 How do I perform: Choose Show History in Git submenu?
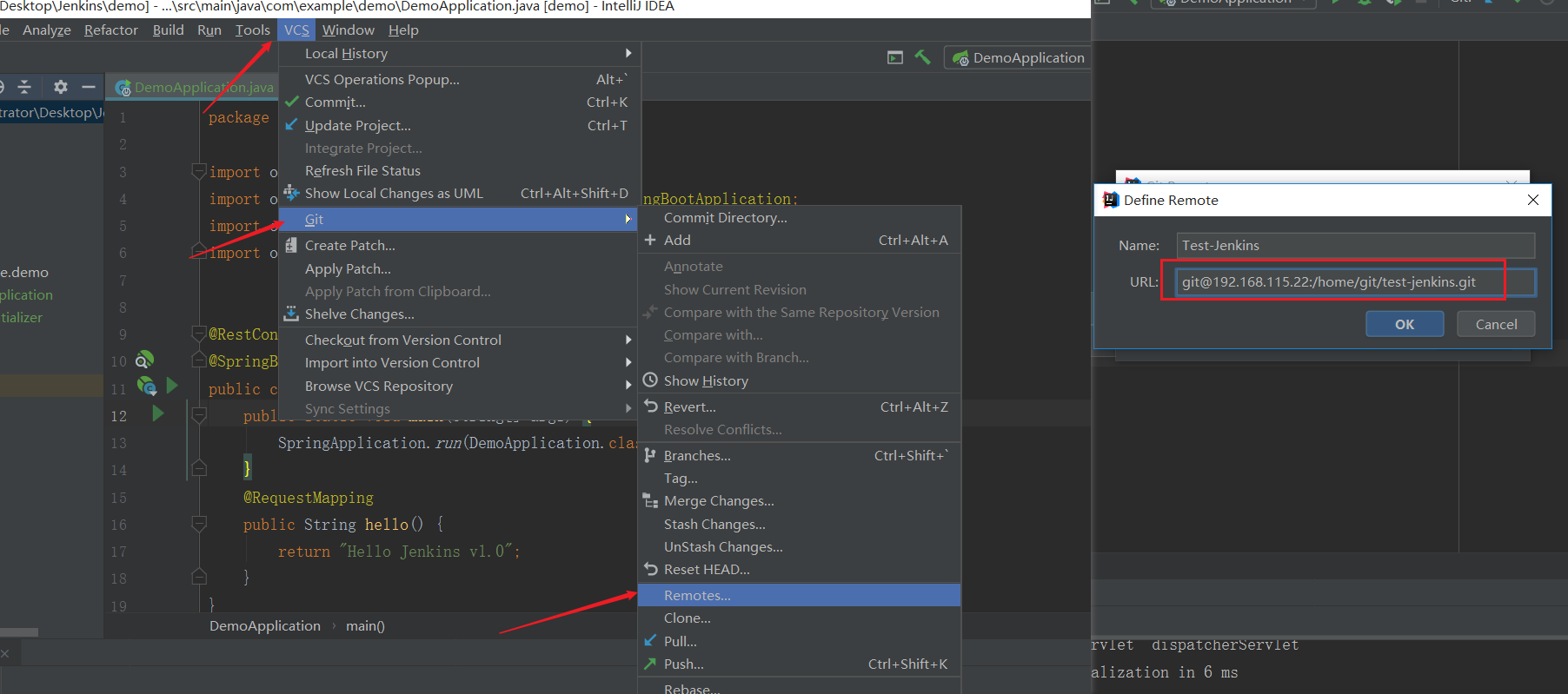[x=800, y=381]
